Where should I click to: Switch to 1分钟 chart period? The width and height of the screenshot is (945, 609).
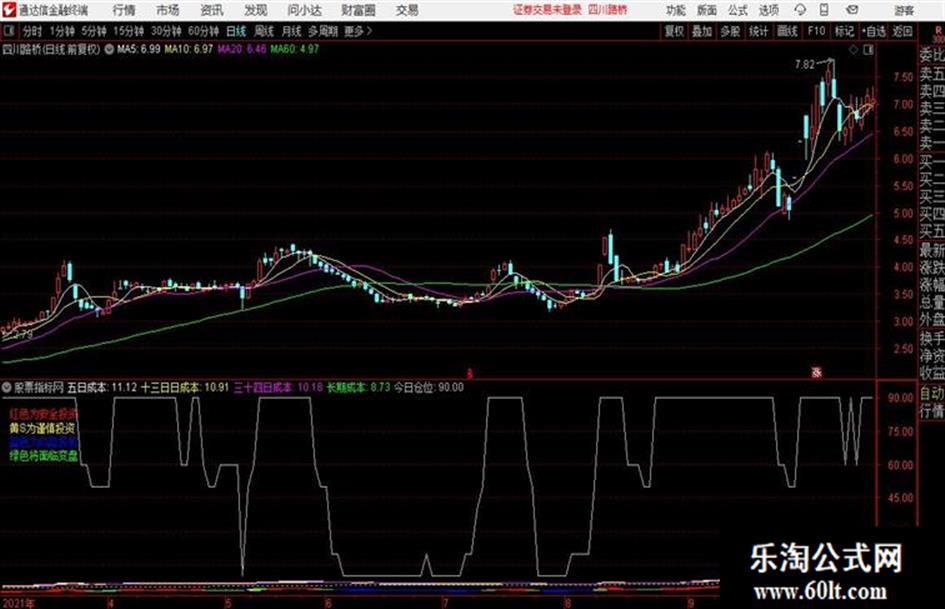62,31
